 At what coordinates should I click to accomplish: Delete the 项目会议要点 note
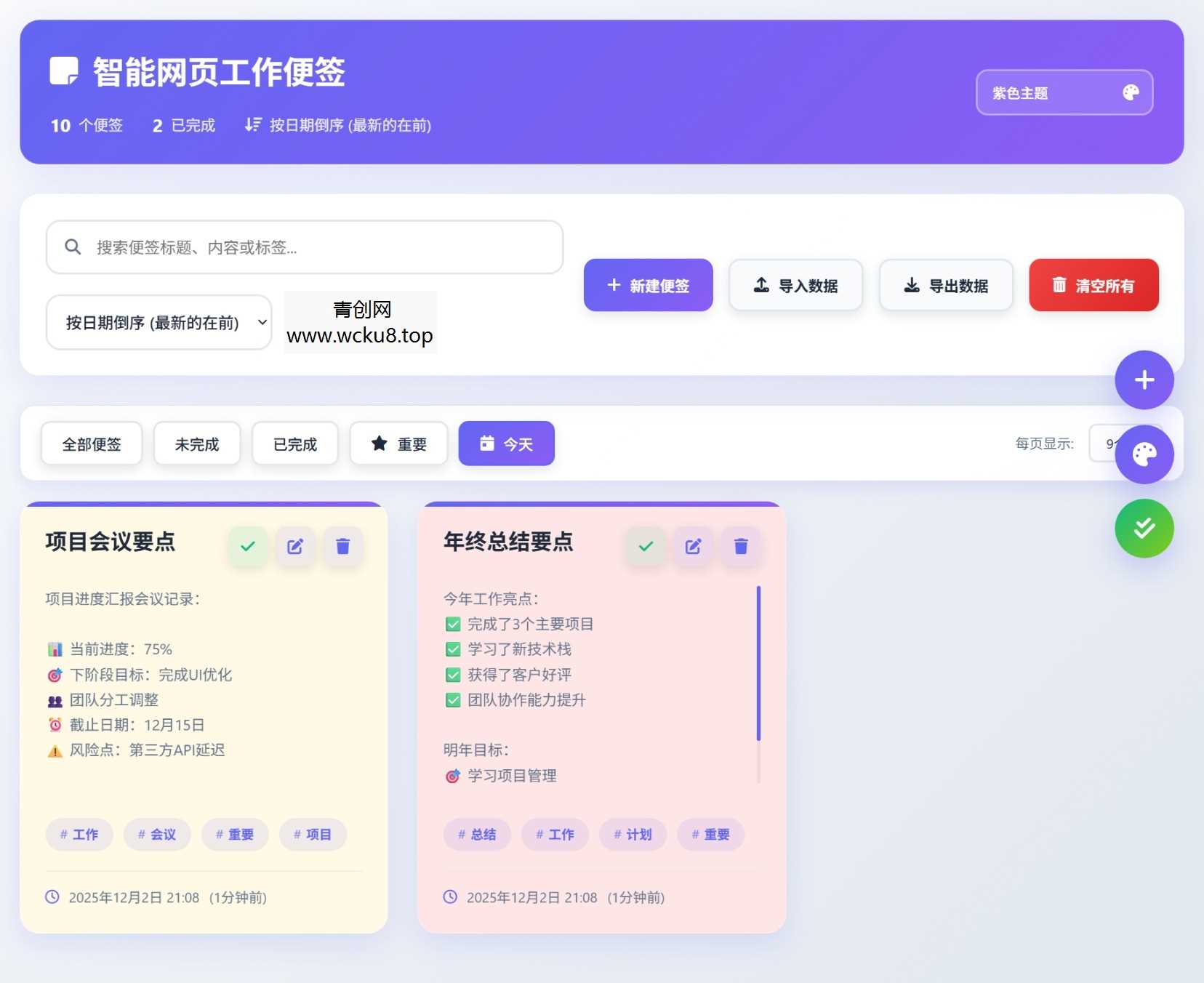[x=343, y=546]
